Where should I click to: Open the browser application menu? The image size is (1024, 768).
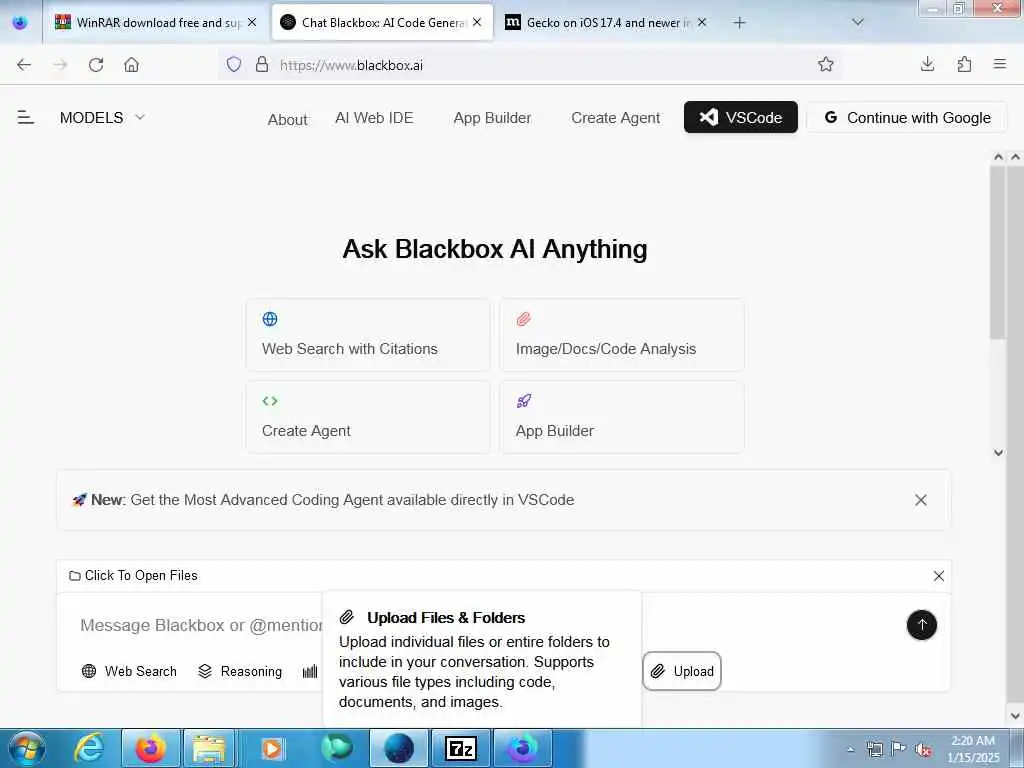point(999,64)
